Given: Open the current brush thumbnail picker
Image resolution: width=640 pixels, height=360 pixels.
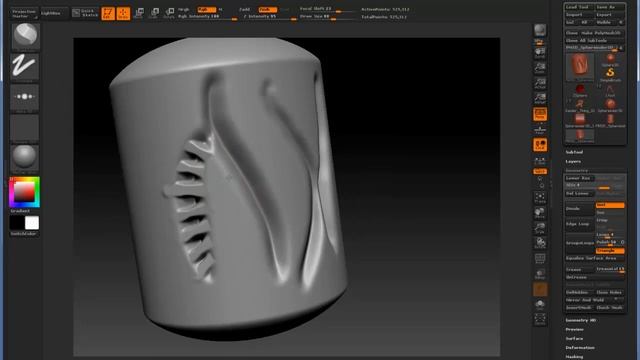Looking at the screenshot, I should (25, 36).
